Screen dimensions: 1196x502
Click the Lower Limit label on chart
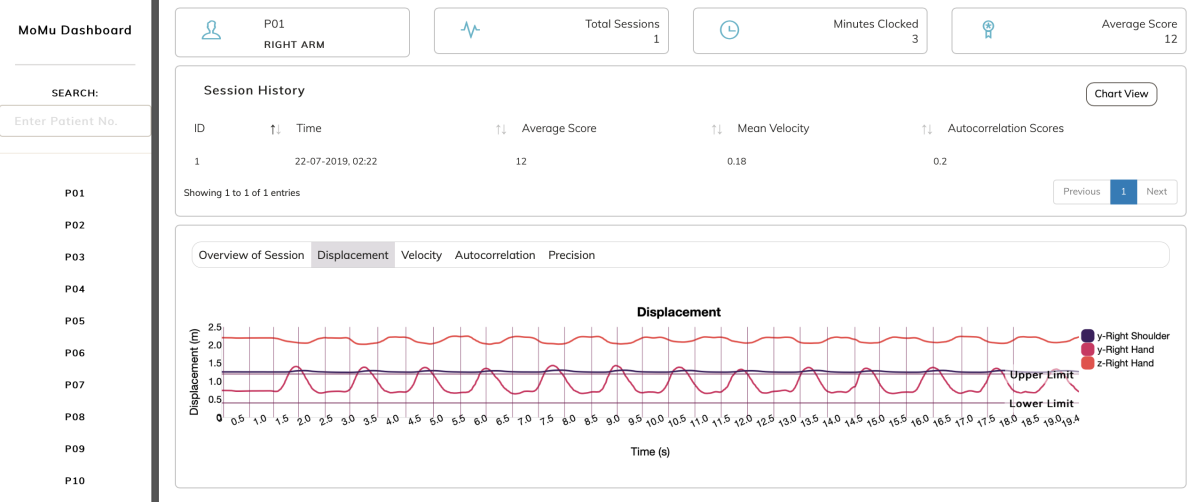[1041, 404]
